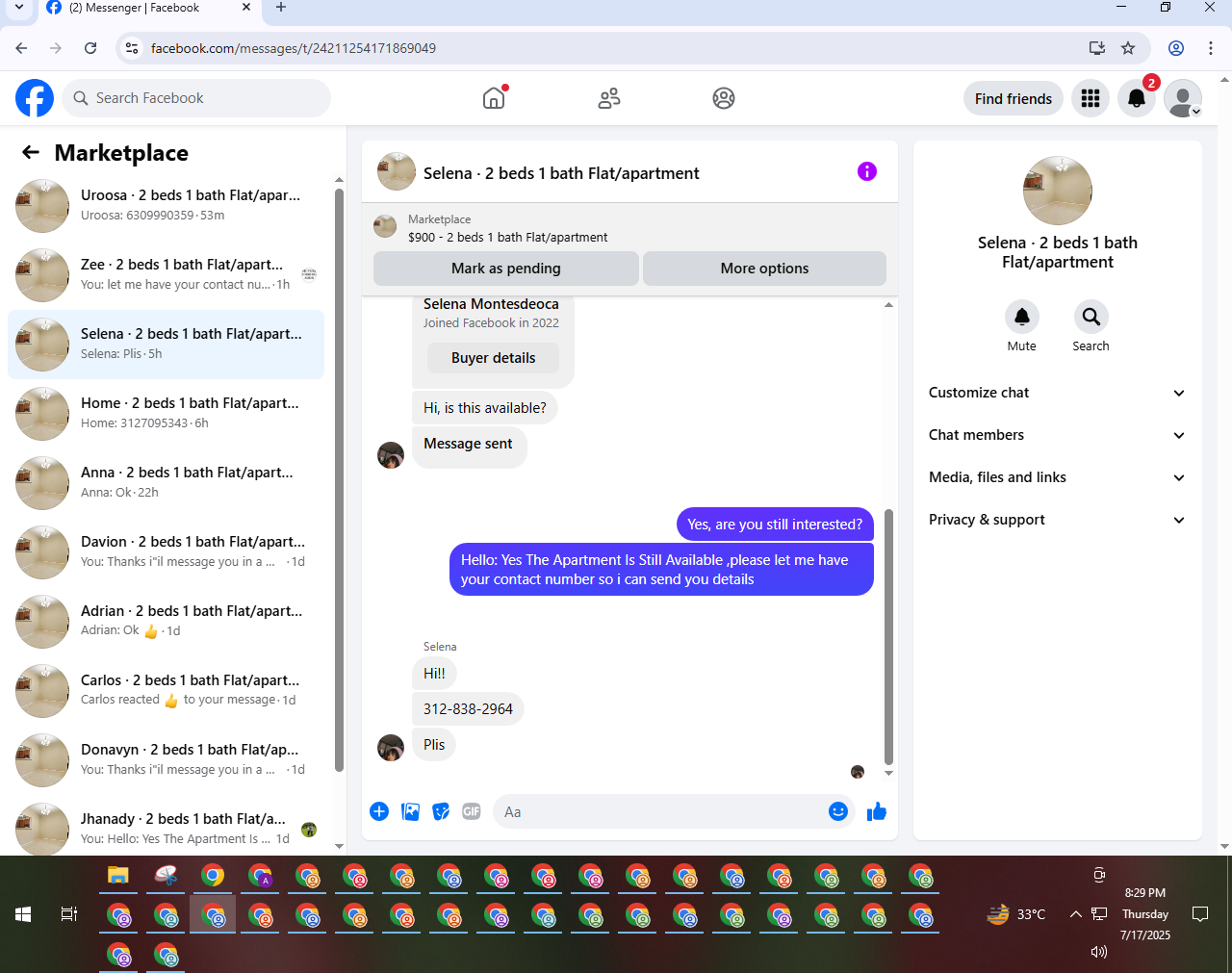Send a thumbs up like
The width and height of the screenshot is (1232, 973).
tap(877, 811)
